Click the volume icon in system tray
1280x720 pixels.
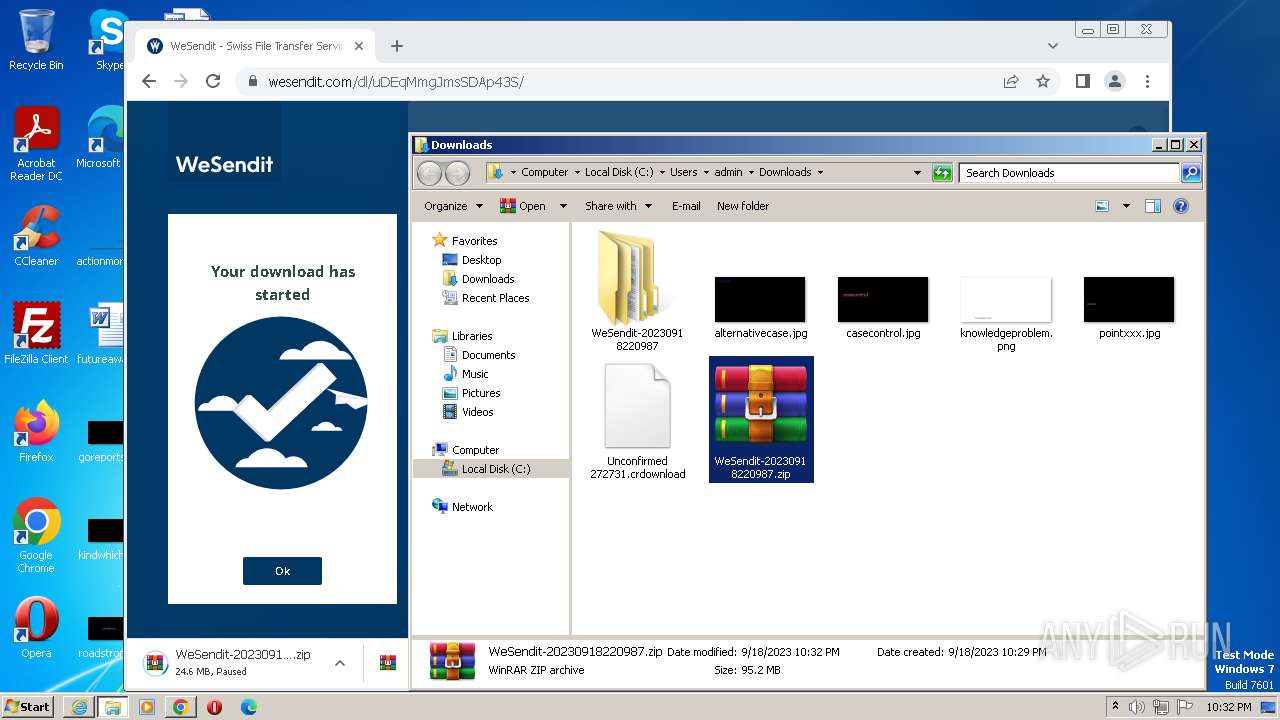[1137, 707]
